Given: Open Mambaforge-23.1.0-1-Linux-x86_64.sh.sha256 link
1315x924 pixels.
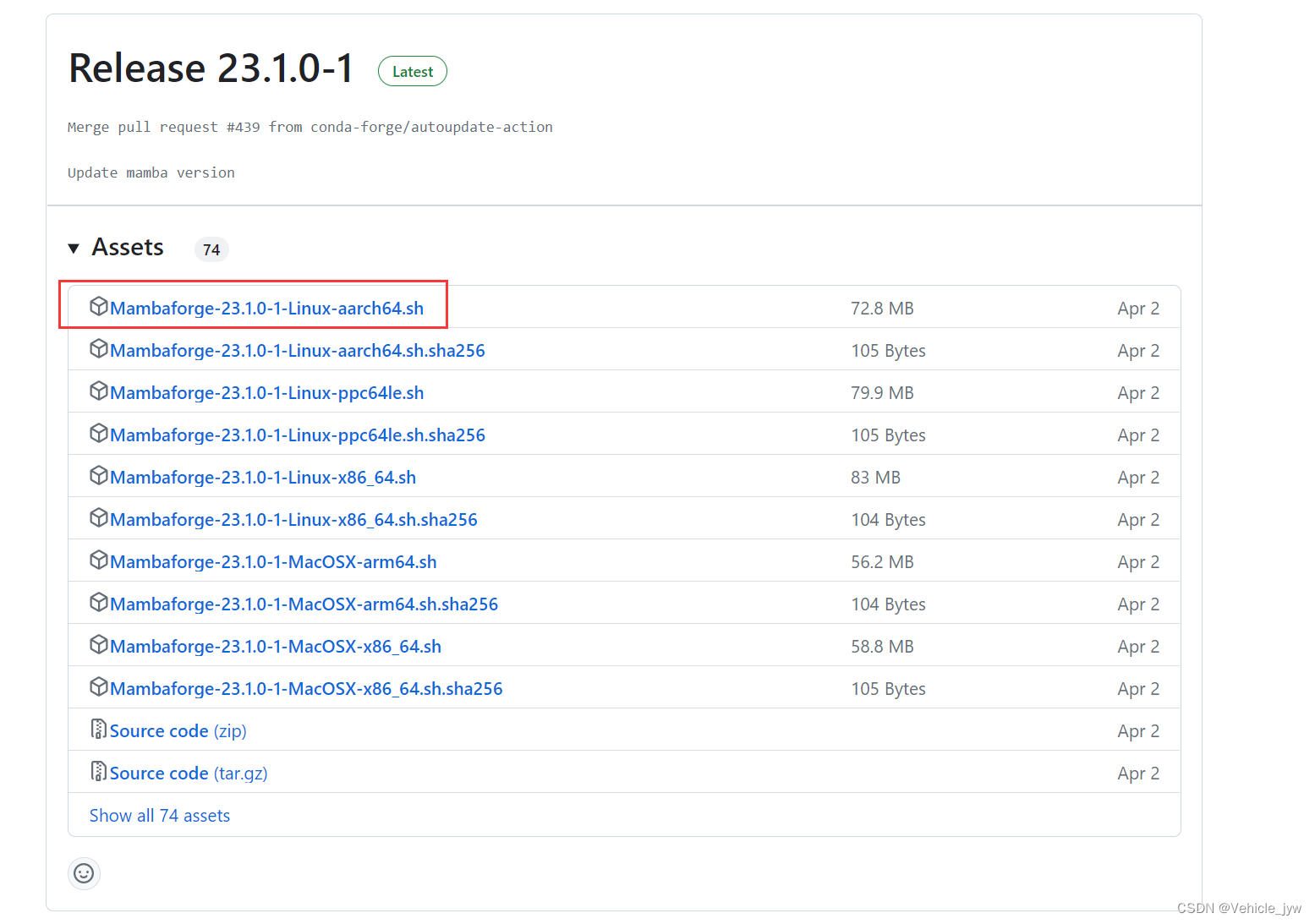Looking at the screenshot, I should tap(293, 520).
